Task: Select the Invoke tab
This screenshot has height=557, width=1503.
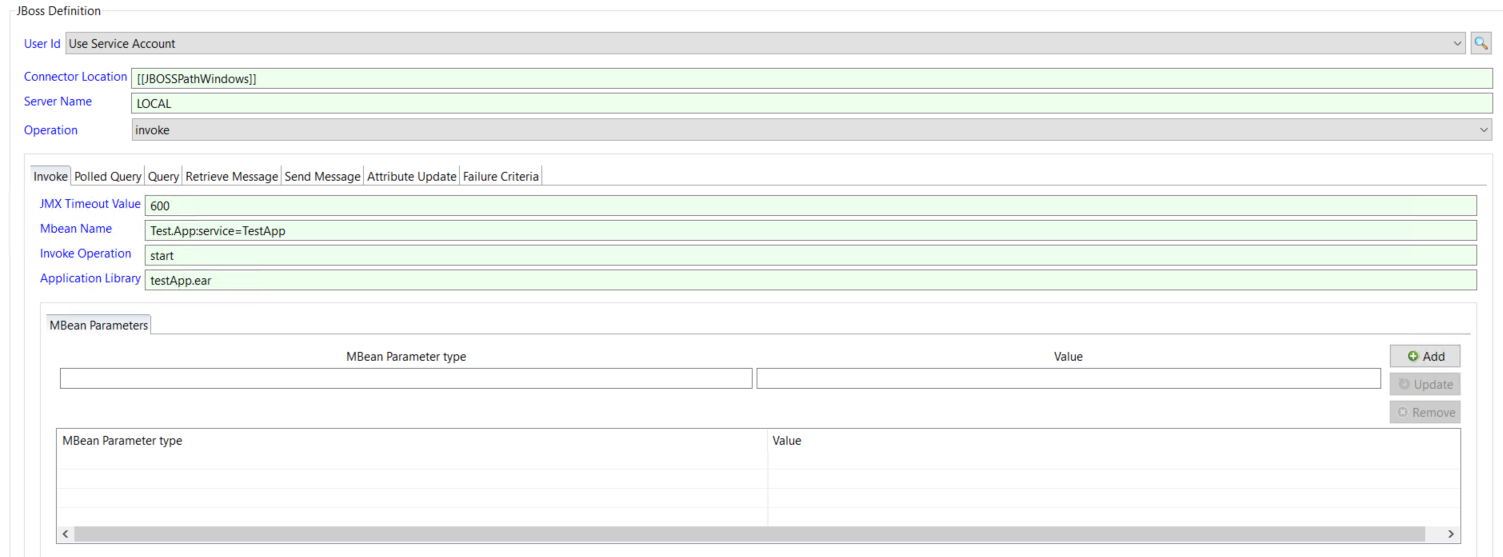Action: click(x=50, y=176)
